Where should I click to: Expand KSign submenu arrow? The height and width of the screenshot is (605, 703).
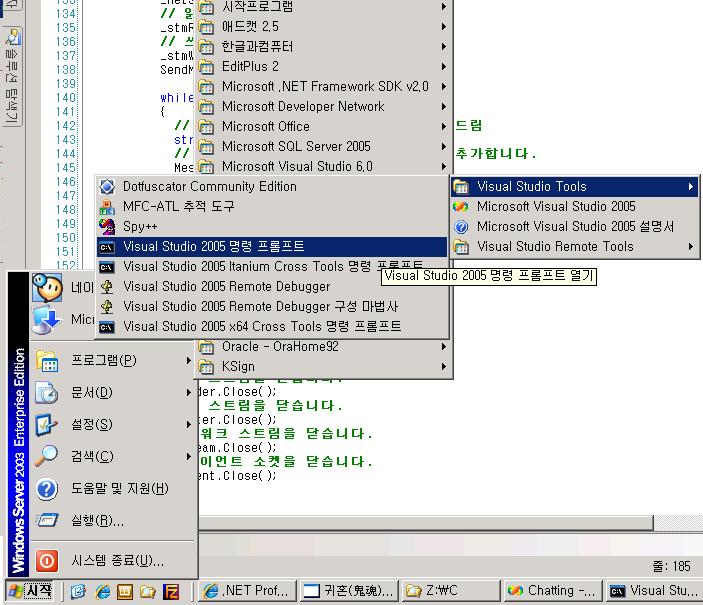coord(443,367)
